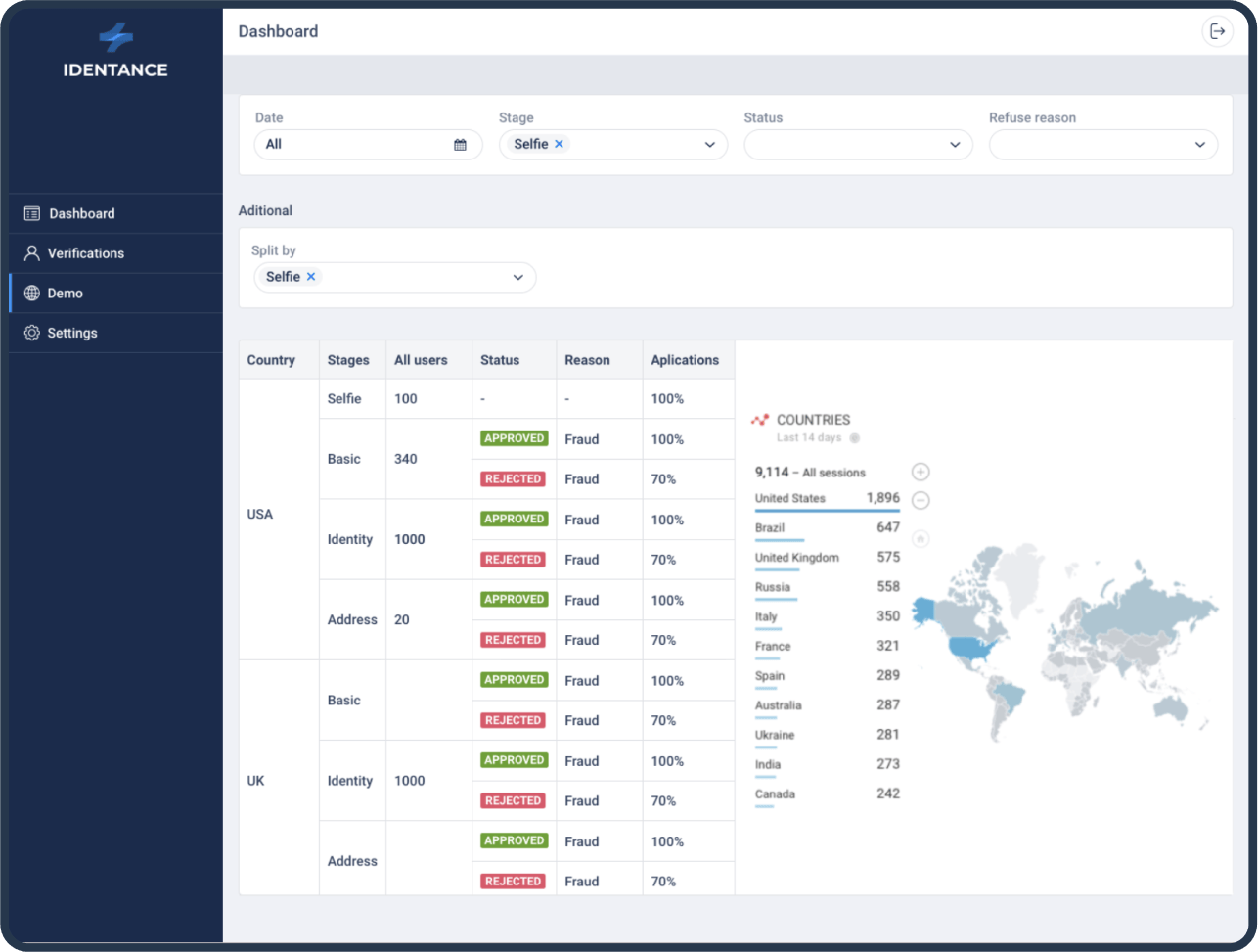
Task: Click 9,114 All sessions total
Action: [810, 473]
